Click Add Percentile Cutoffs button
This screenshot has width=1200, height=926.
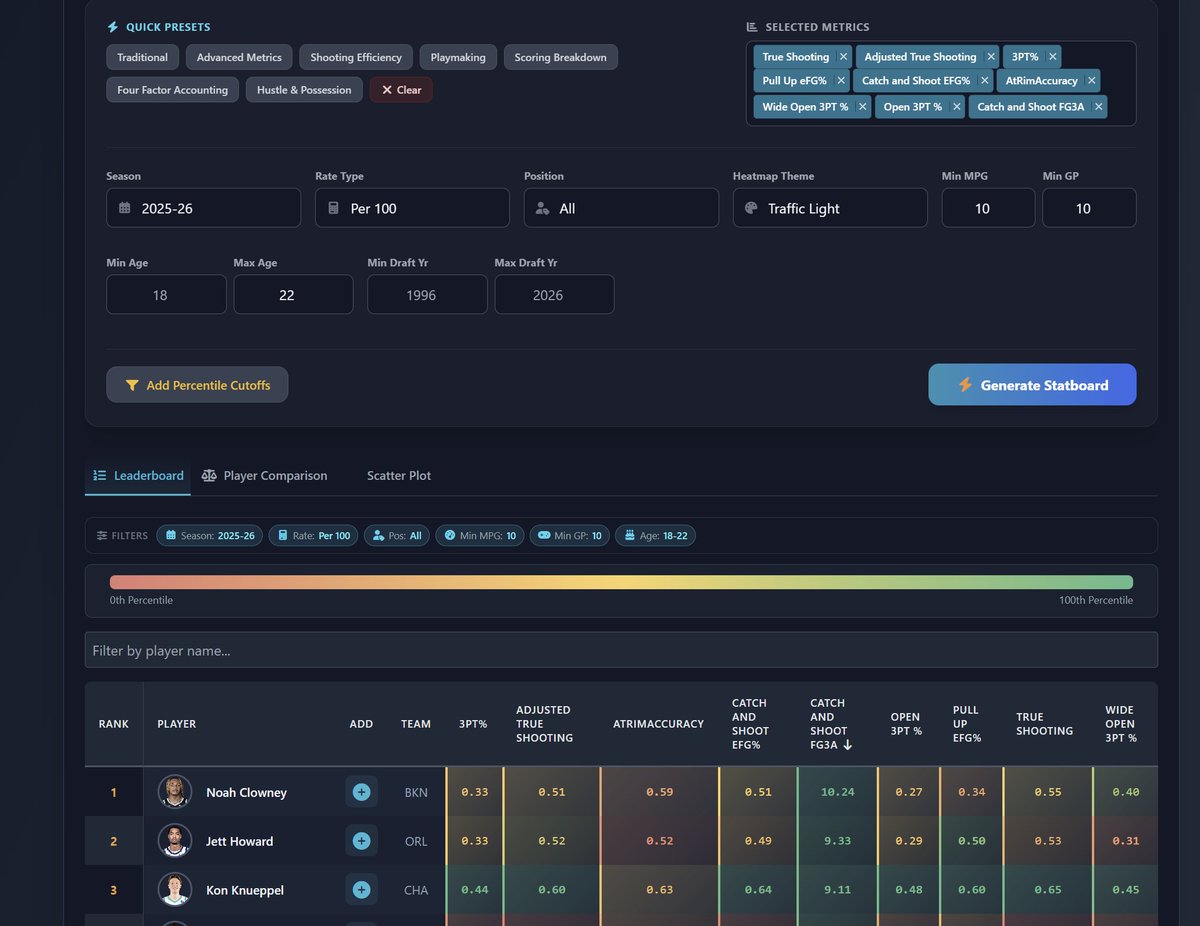197,385
